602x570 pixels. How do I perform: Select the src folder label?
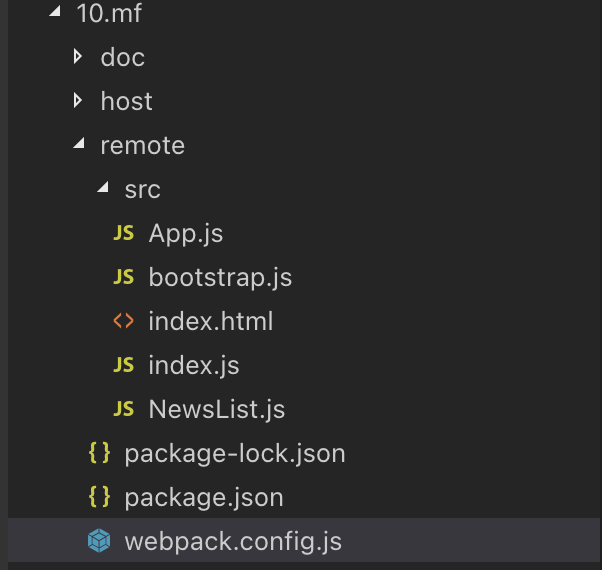(x=142, y=190)
